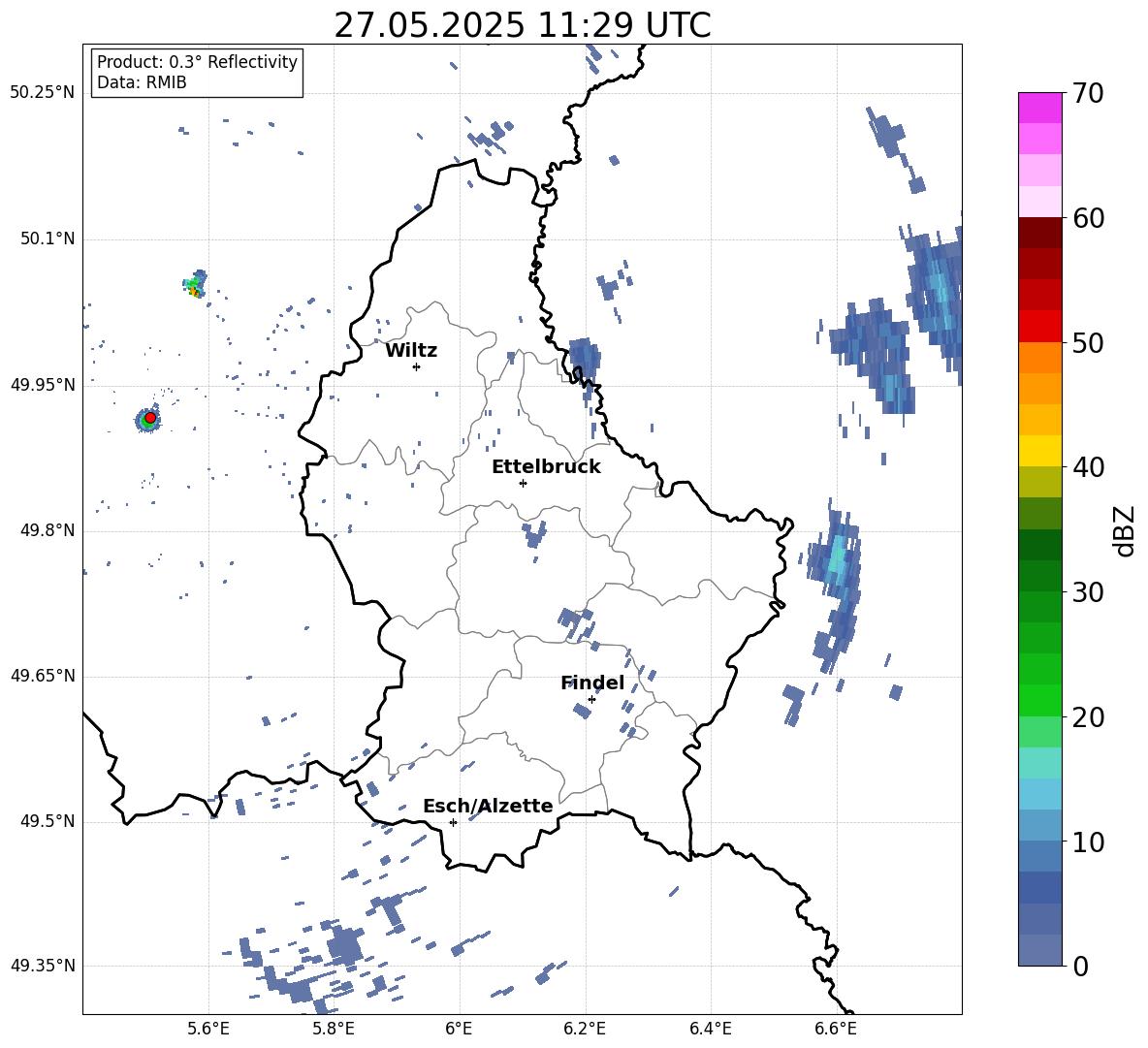The height and width of the screenshot is (1048, 1148).
Task: Click the 49.95°N latitude label
Action: (x=43, y=385)
